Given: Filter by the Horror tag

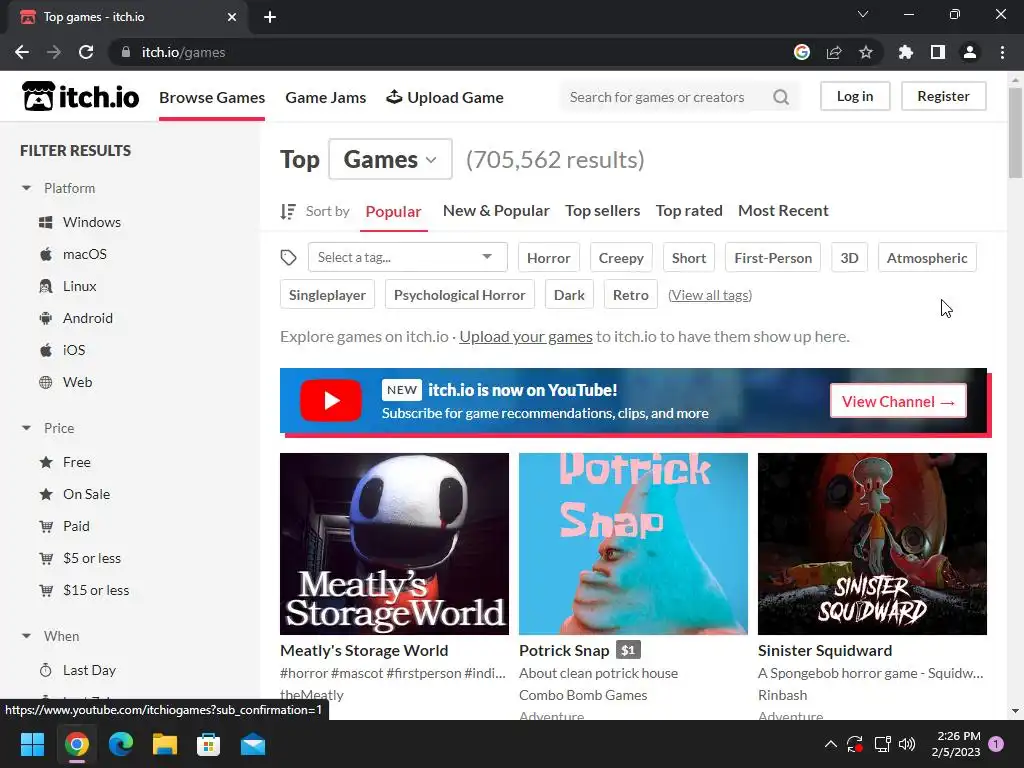Looking at the screenshot, I should (549, 258).
